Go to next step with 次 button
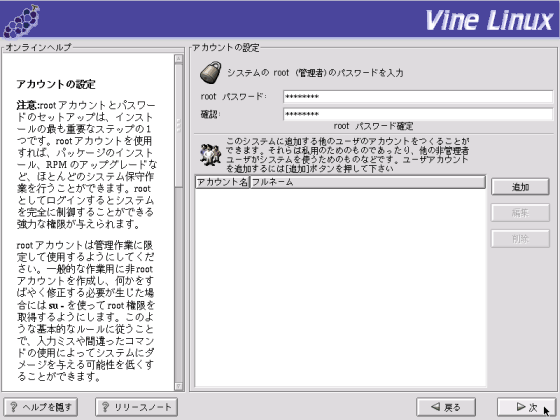The width and height of the screenshot is (560, 420). pos(526,407)
